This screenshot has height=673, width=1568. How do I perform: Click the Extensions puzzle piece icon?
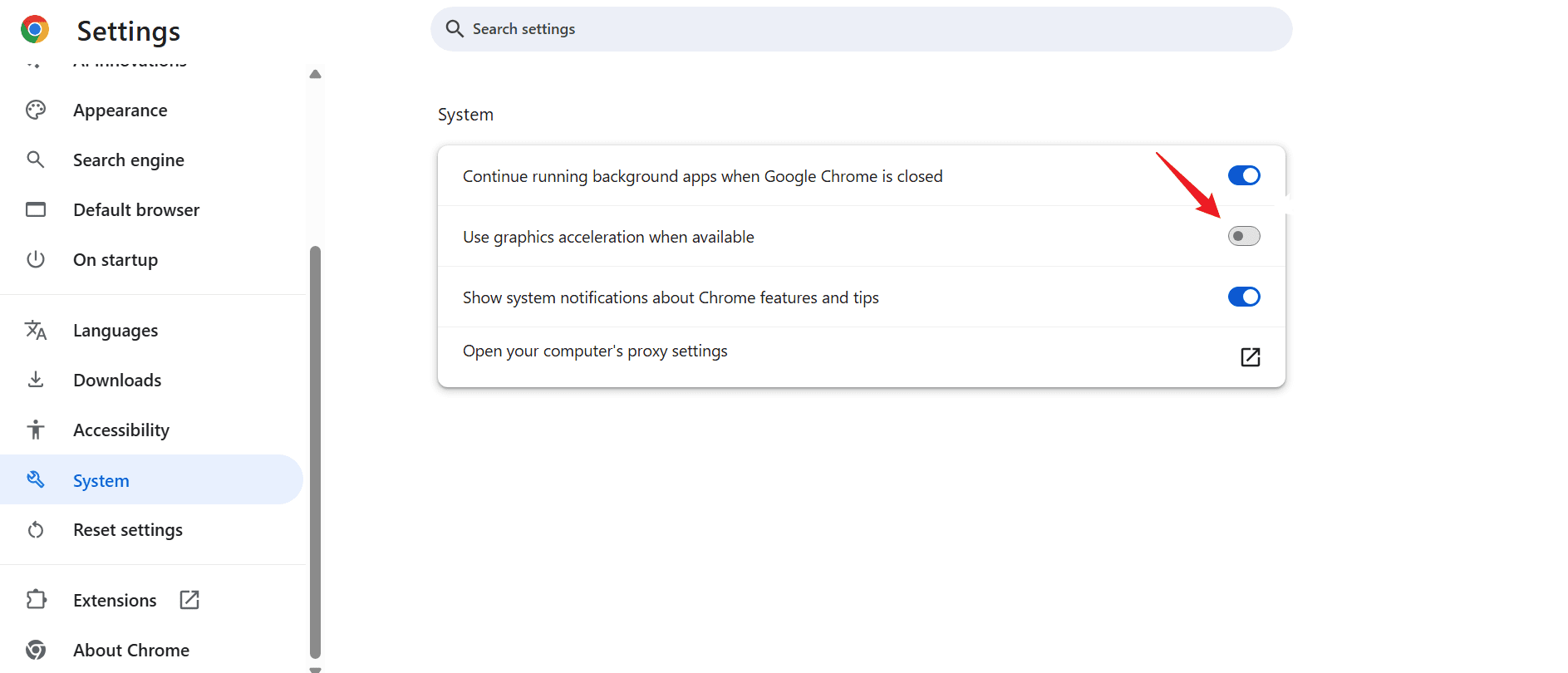pos(36,600)
